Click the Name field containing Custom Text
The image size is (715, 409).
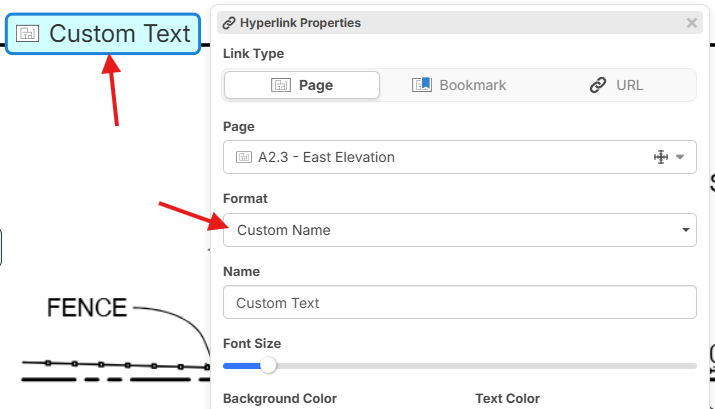(459, 302)
